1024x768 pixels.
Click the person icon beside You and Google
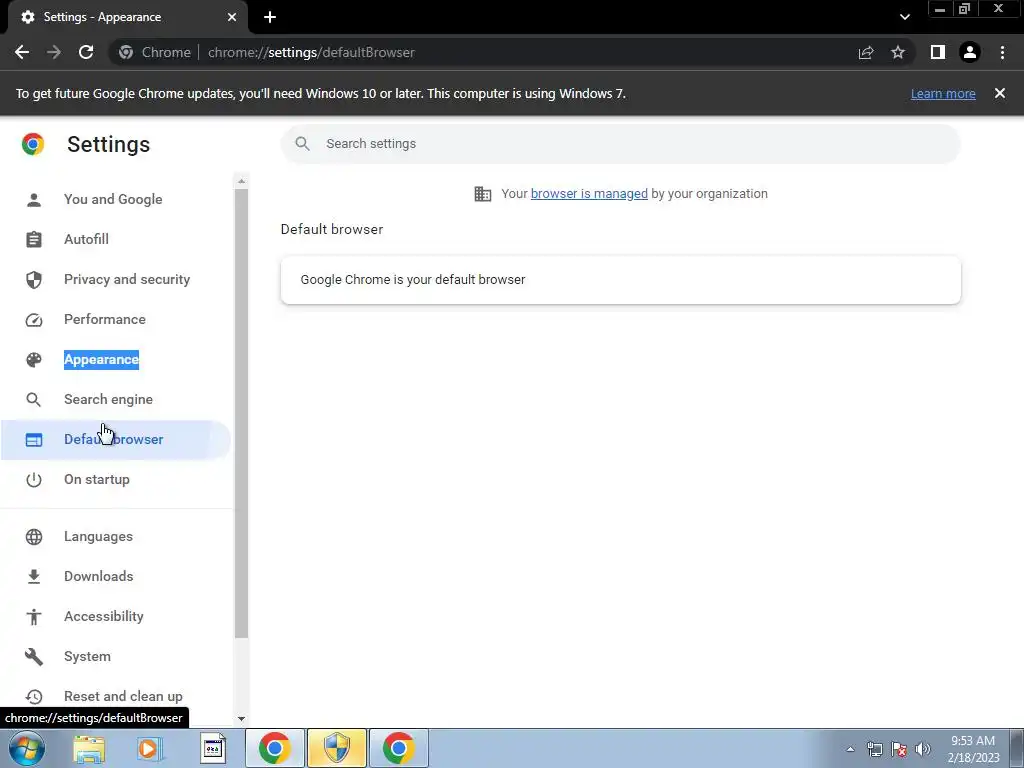(34, 199)
